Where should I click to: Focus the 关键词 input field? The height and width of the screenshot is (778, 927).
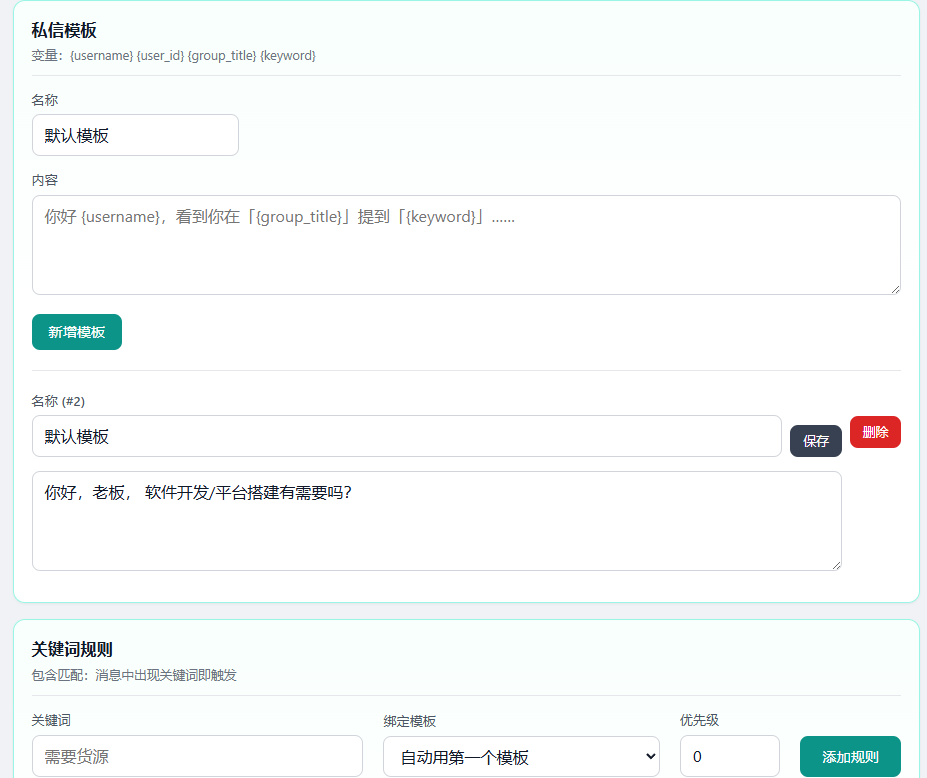pyautogui.click(x=197, y=756)
